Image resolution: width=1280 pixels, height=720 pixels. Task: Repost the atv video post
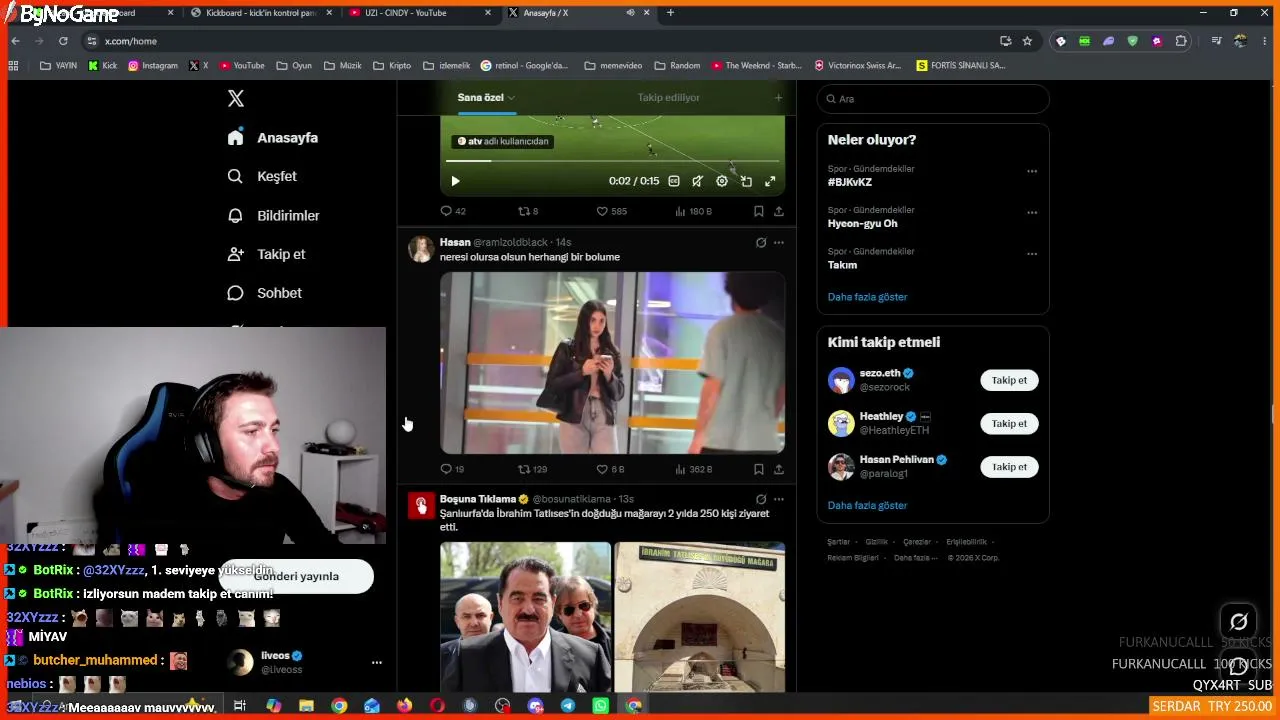tap(528, 211)
